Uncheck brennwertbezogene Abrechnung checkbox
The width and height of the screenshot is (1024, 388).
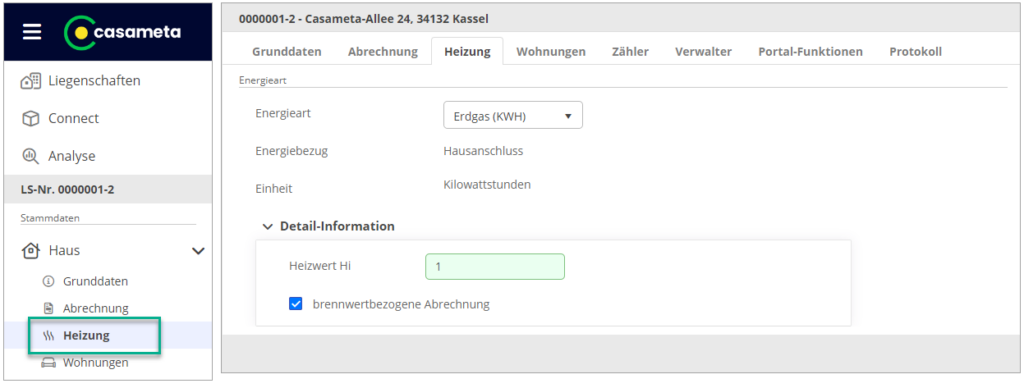(296, 304)
